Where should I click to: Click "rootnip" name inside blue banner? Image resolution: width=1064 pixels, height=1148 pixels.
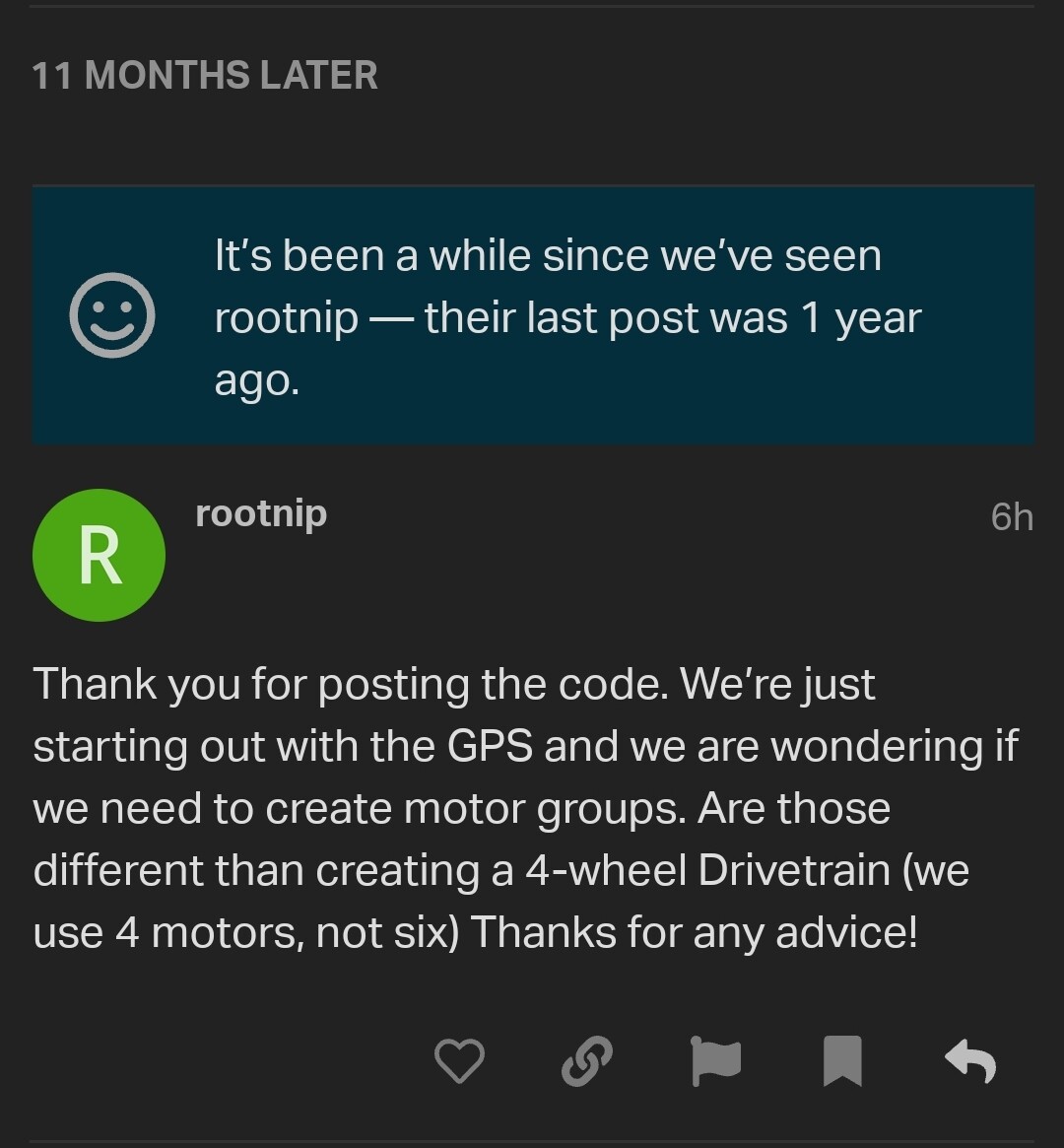point(286,319)
